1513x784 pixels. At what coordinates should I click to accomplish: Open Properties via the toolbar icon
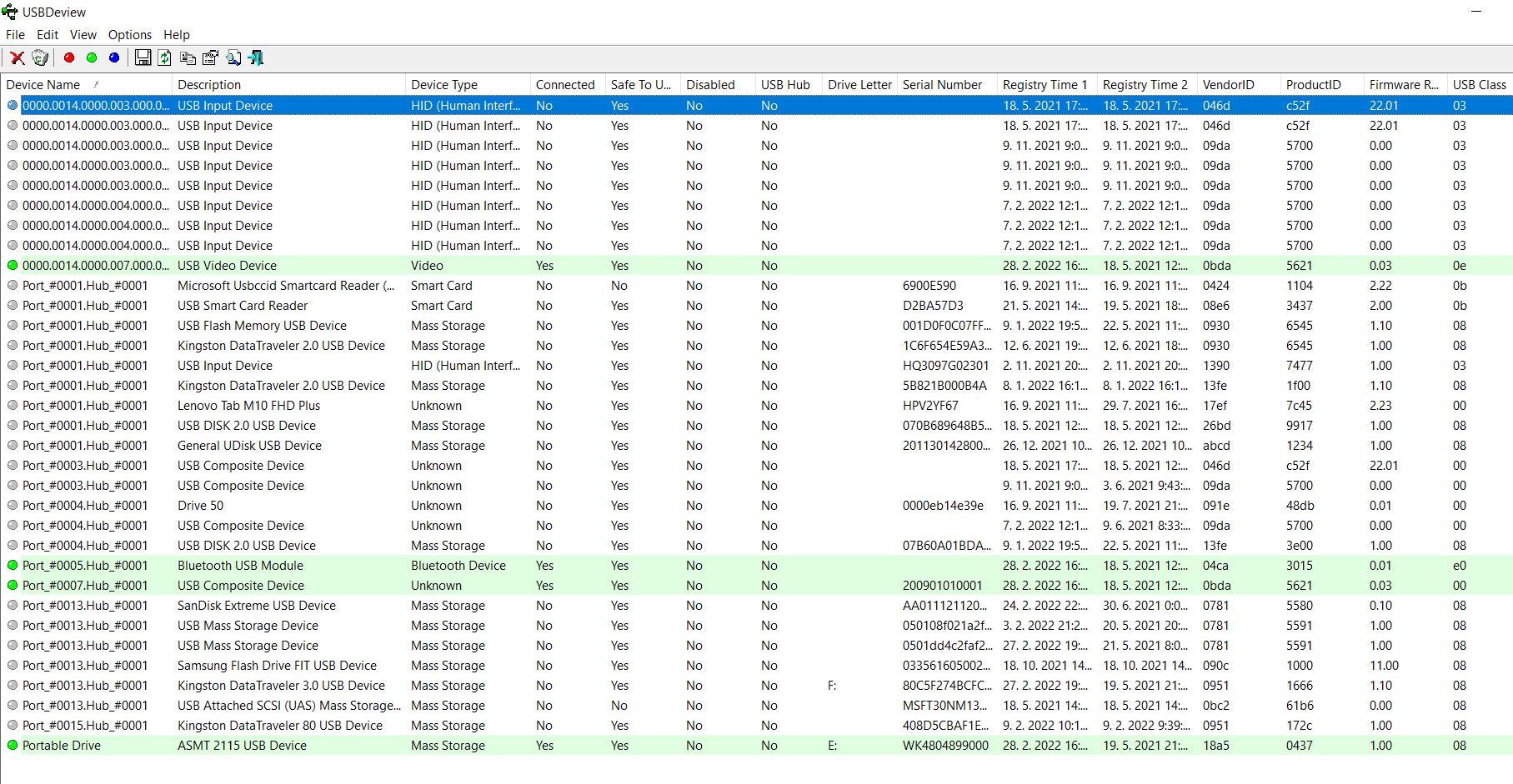click(x=210, y=57)
